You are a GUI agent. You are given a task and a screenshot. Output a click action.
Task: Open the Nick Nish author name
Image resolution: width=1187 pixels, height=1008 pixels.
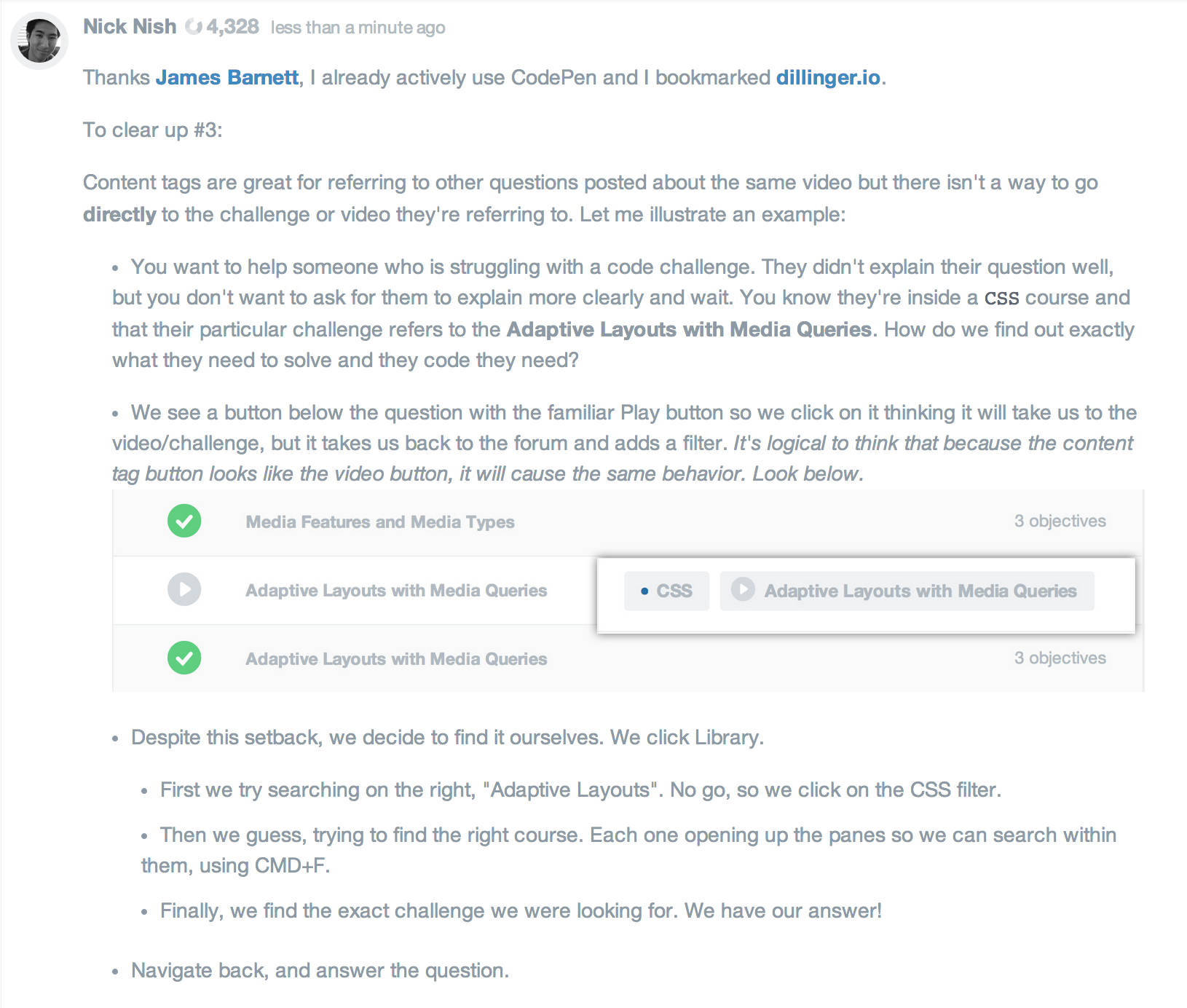click(130, 27)
